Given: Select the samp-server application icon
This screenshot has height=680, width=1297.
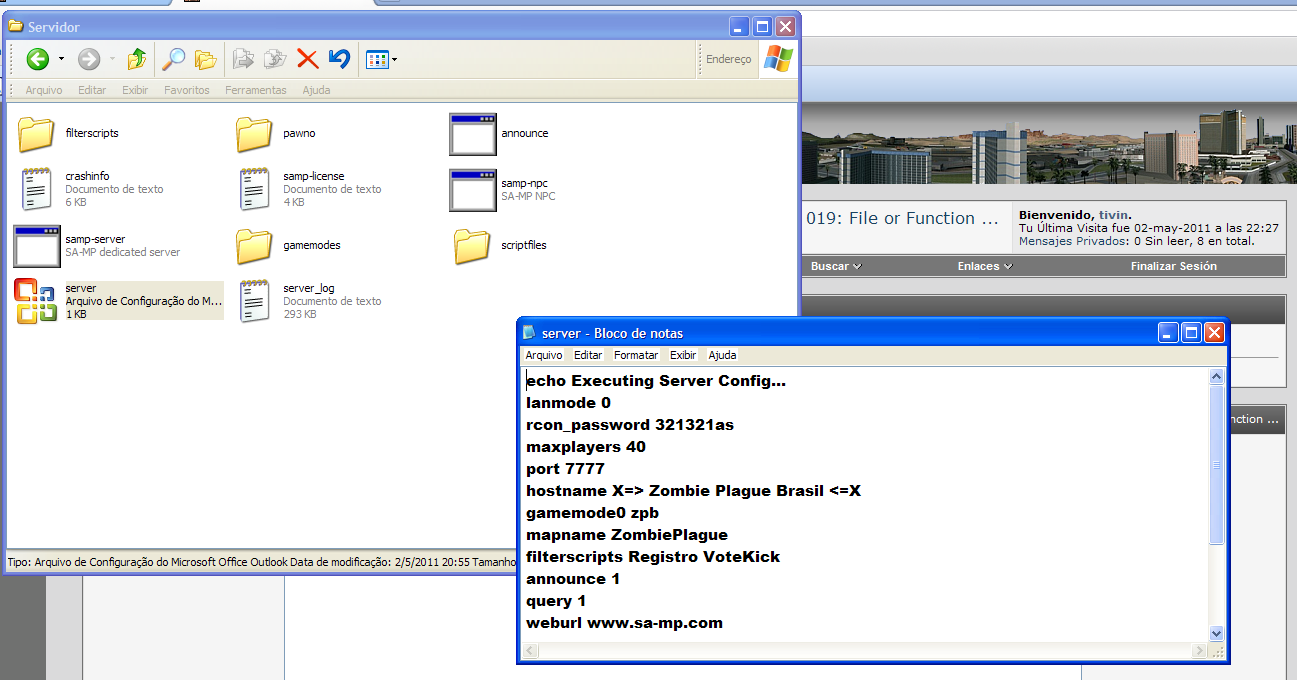Looking at the screenshot, I should (x=37, y=246).
